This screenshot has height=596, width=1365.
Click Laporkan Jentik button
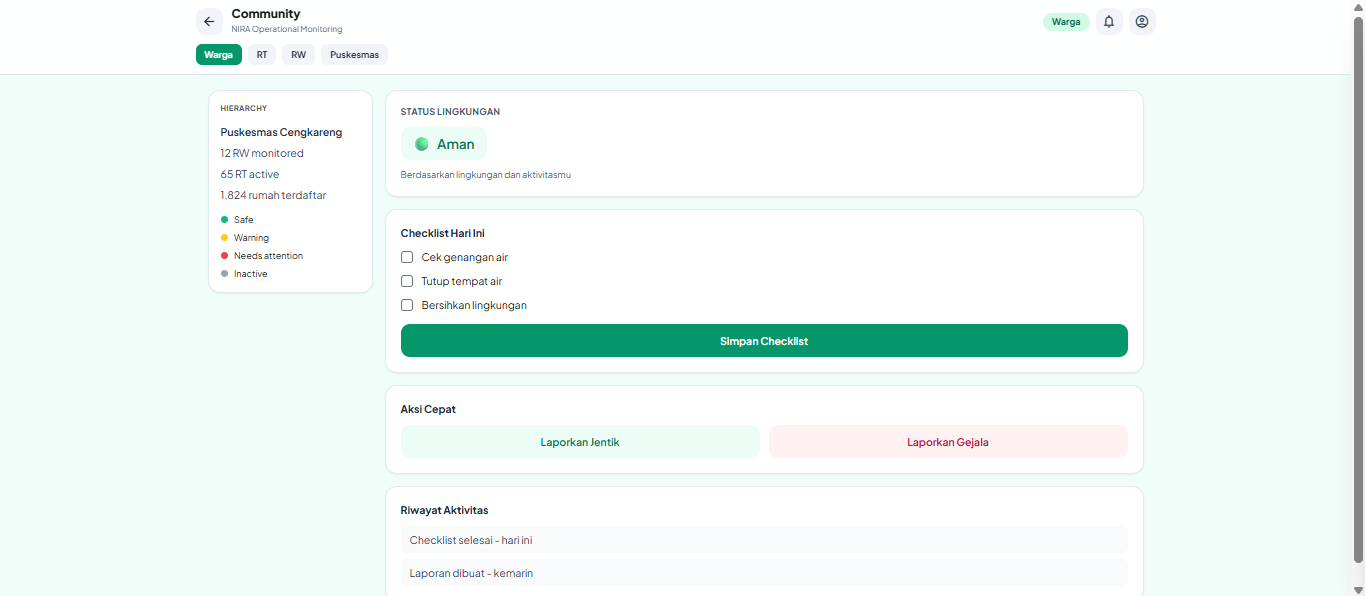click(580, 442)
